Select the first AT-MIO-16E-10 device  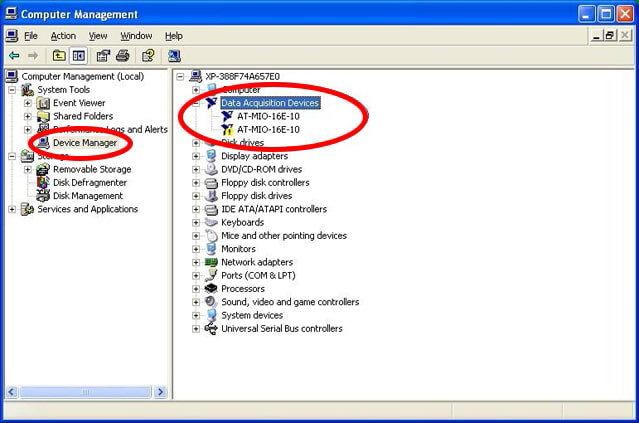pyautogui.click(x=268, y=117)
